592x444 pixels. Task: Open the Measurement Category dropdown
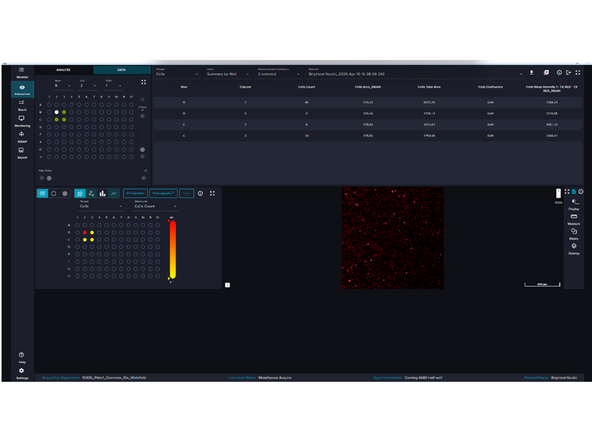tap(279, 74)
